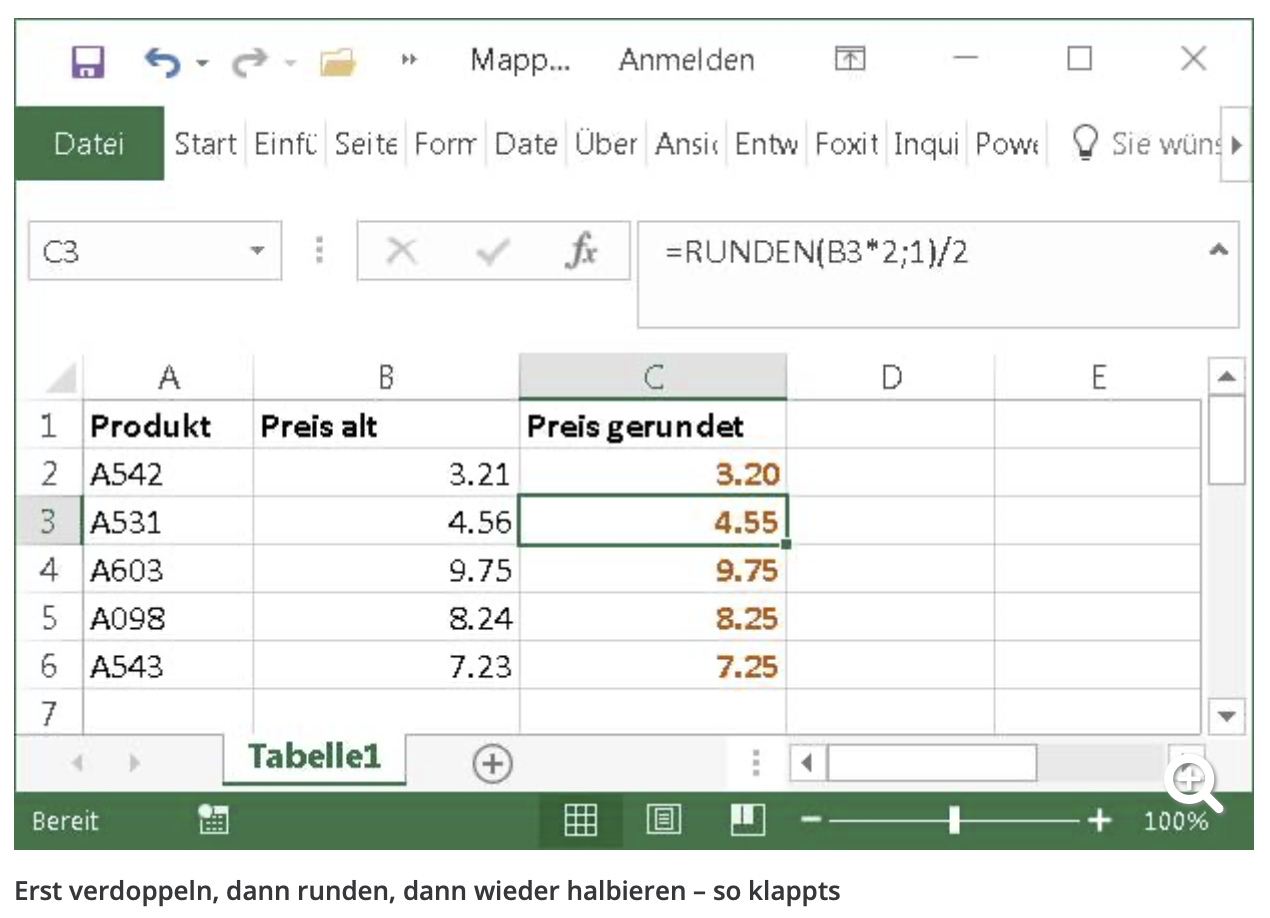Select the Start ribbon tab

(205, 144)
